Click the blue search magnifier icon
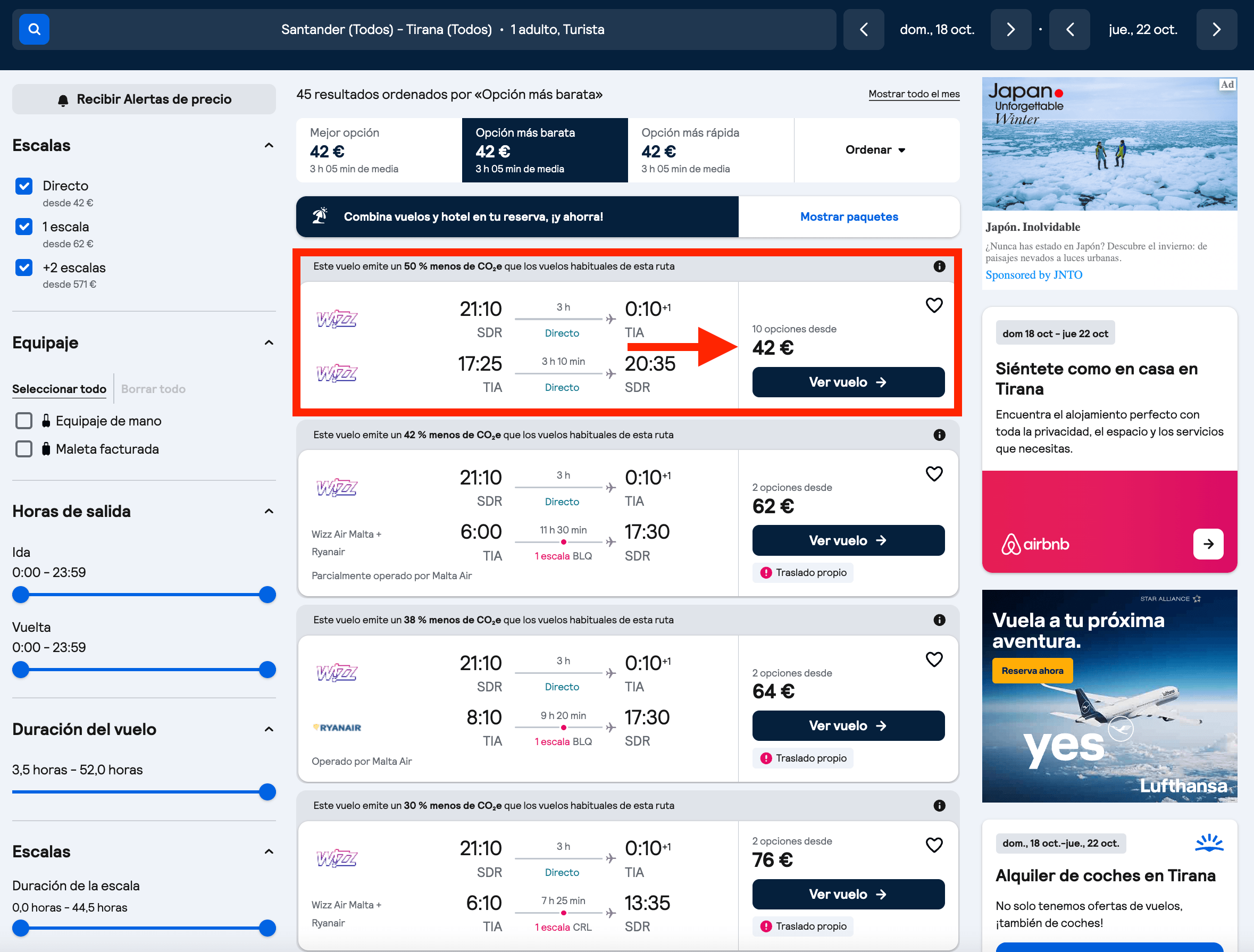The image size is (1254, 952). click(34, 29)
